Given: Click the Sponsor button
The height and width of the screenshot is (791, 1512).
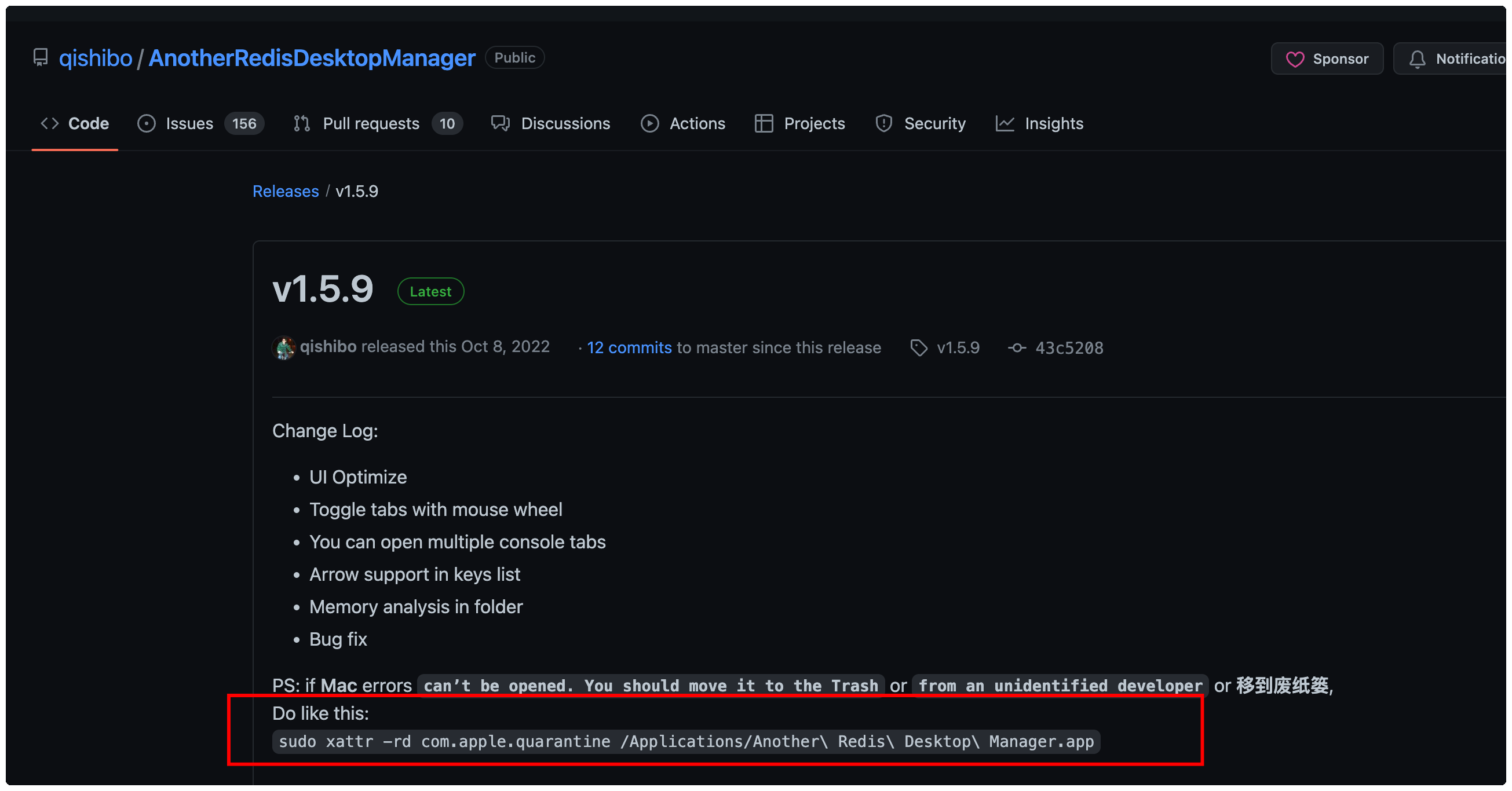Looking at the screenshot, I should pos(1327,58).
